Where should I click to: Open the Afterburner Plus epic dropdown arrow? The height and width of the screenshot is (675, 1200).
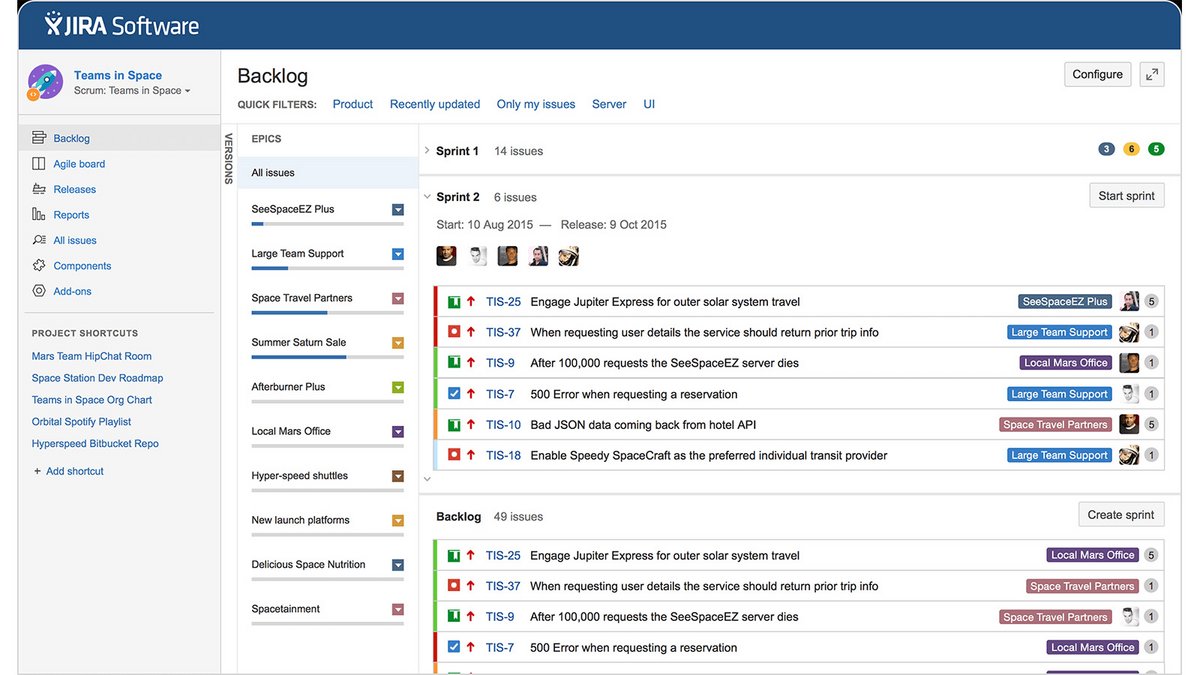(x=398, y=387)
